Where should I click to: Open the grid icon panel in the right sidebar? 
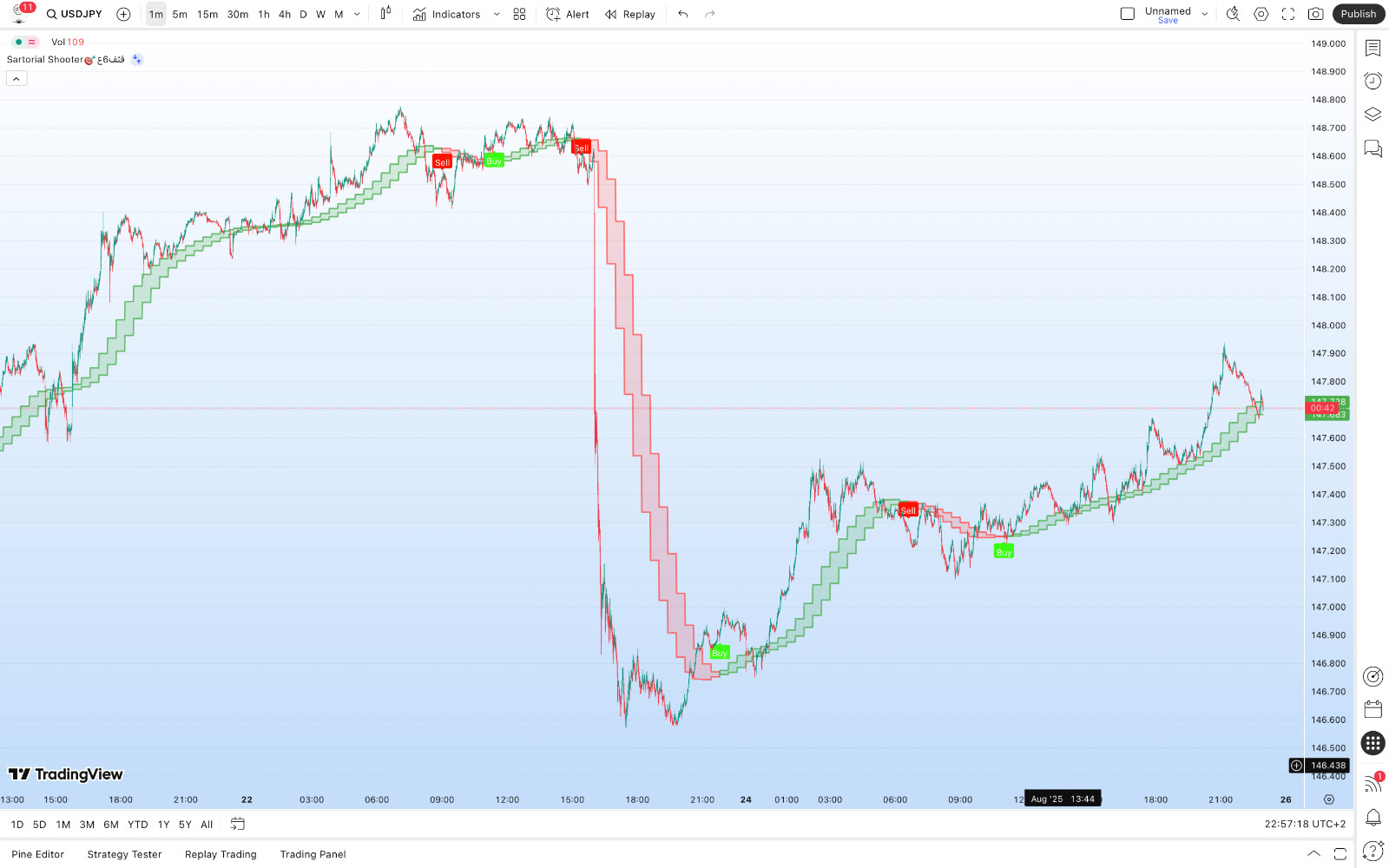[x=1373, y=743]
